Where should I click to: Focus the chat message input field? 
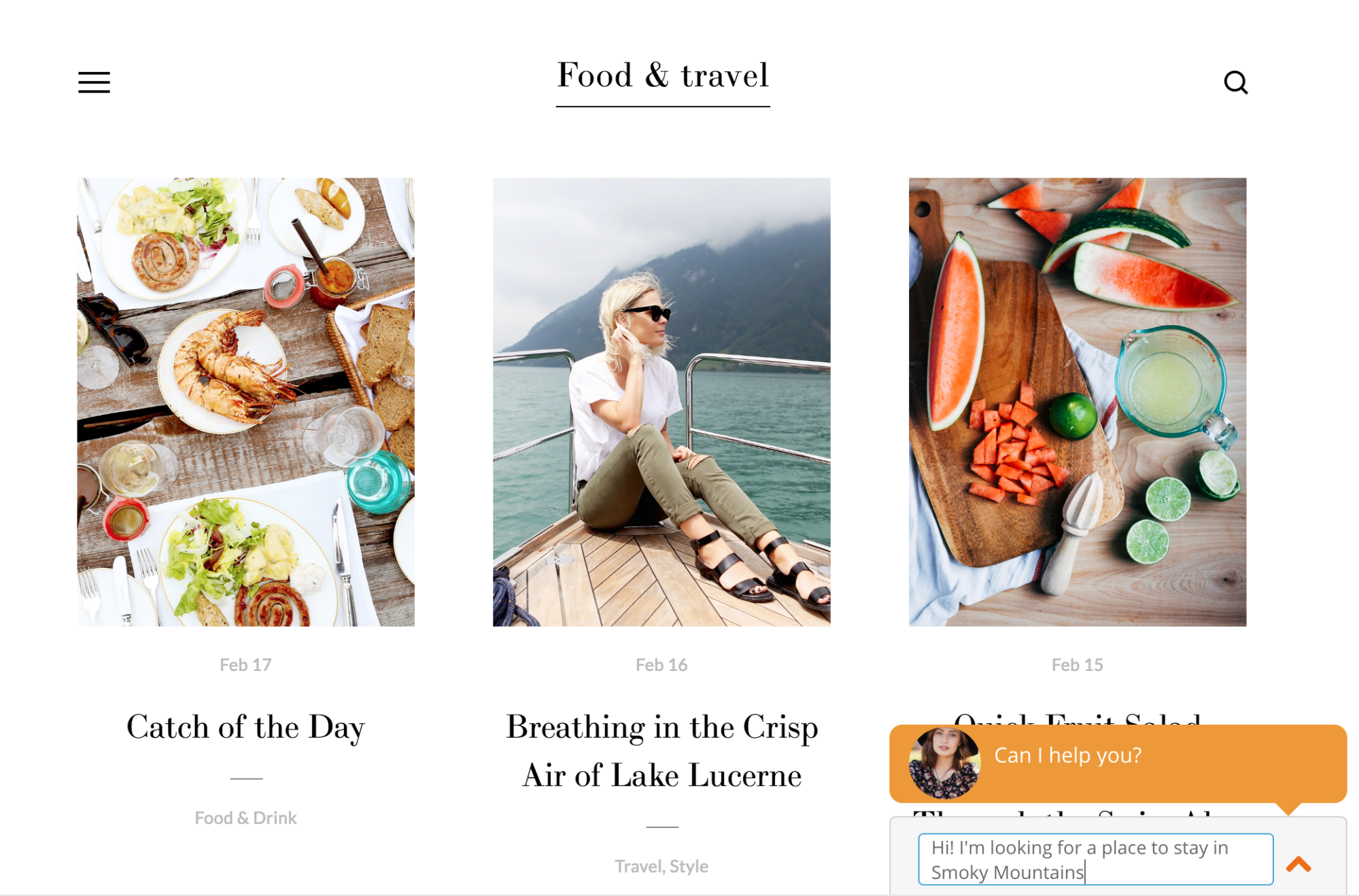click(x=1095, y=859)
